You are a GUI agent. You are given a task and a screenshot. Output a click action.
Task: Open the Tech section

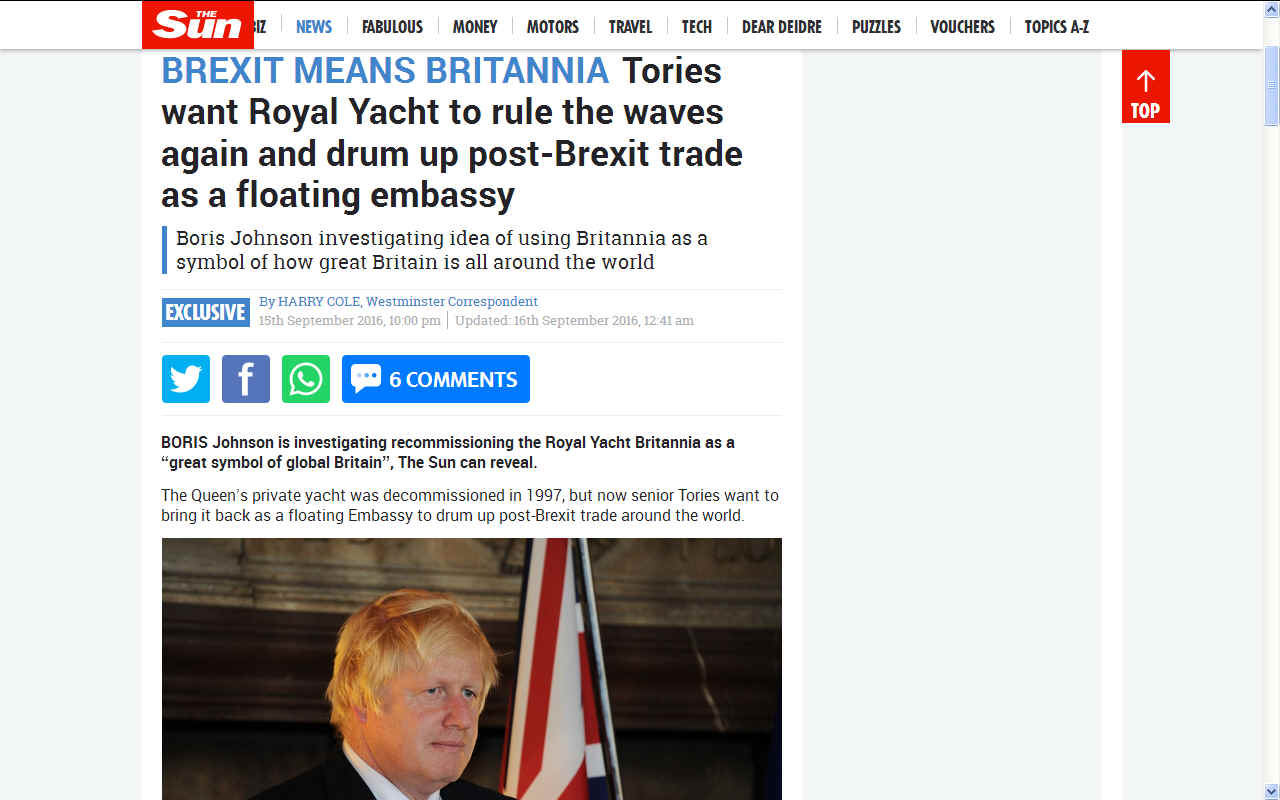pos(697,27)
